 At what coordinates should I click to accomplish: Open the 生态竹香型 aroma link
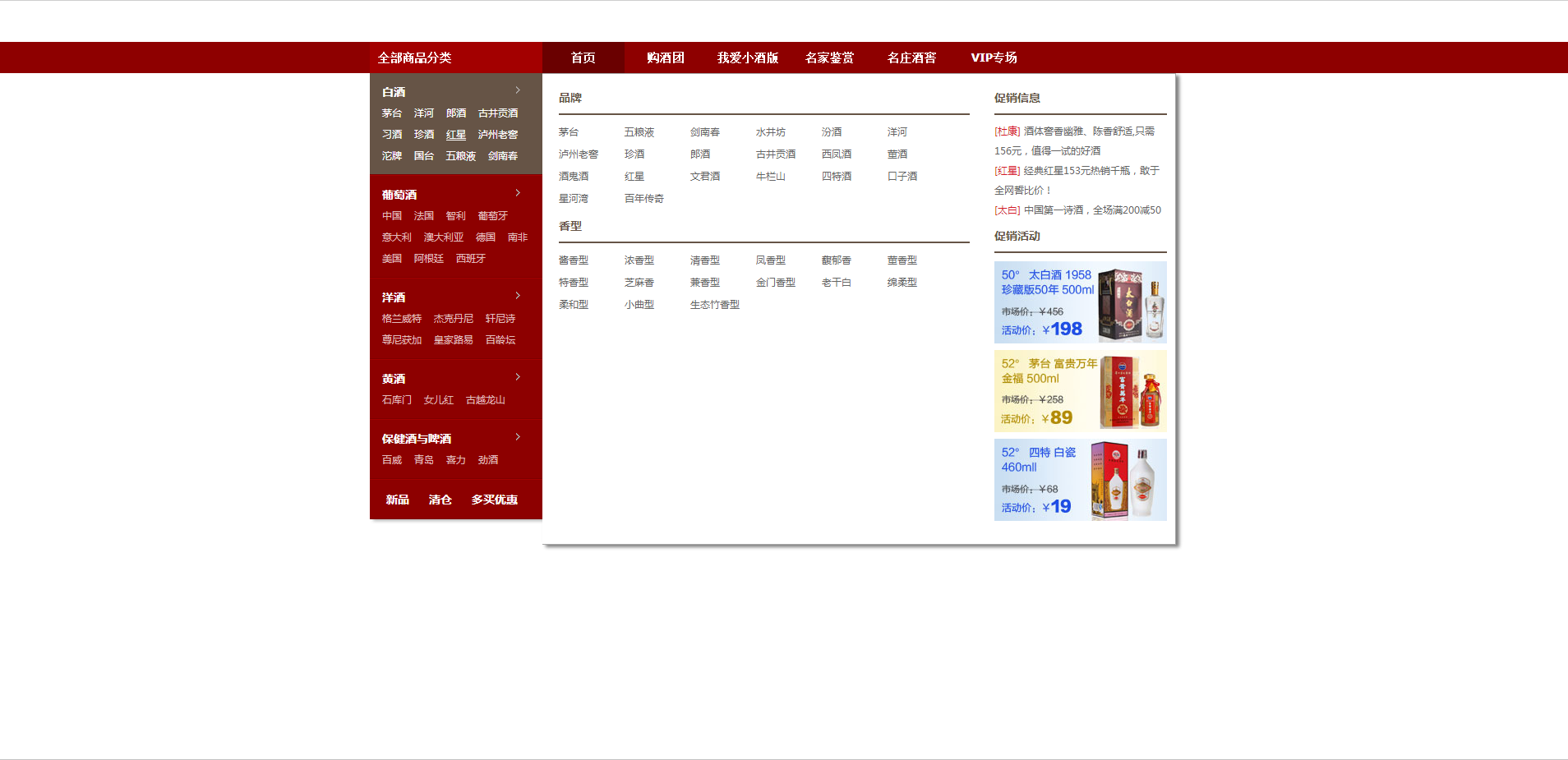tap(715, 305)
